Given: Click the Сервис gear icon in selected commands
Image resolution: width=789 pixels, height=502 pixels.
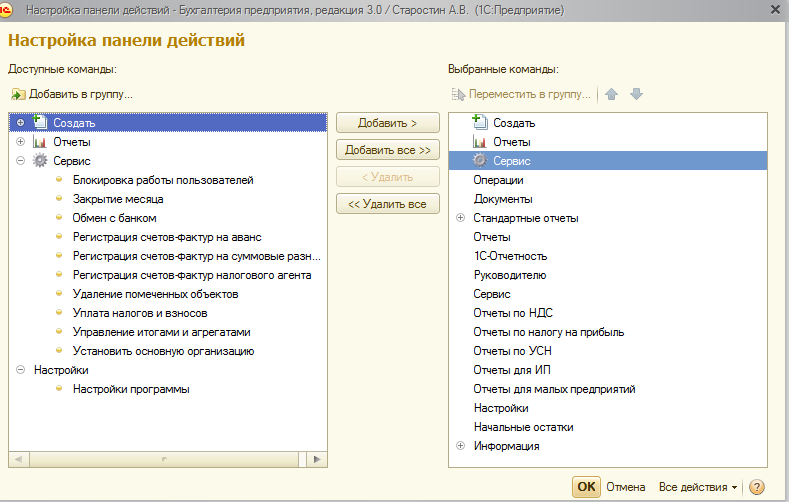Looking at the screenshot, I should [x=480, y=160].
